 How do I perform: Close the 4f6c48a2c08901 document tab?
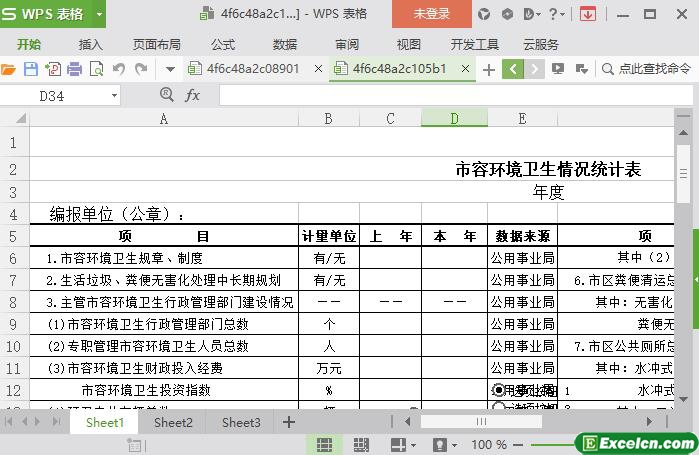coord(318,69)
